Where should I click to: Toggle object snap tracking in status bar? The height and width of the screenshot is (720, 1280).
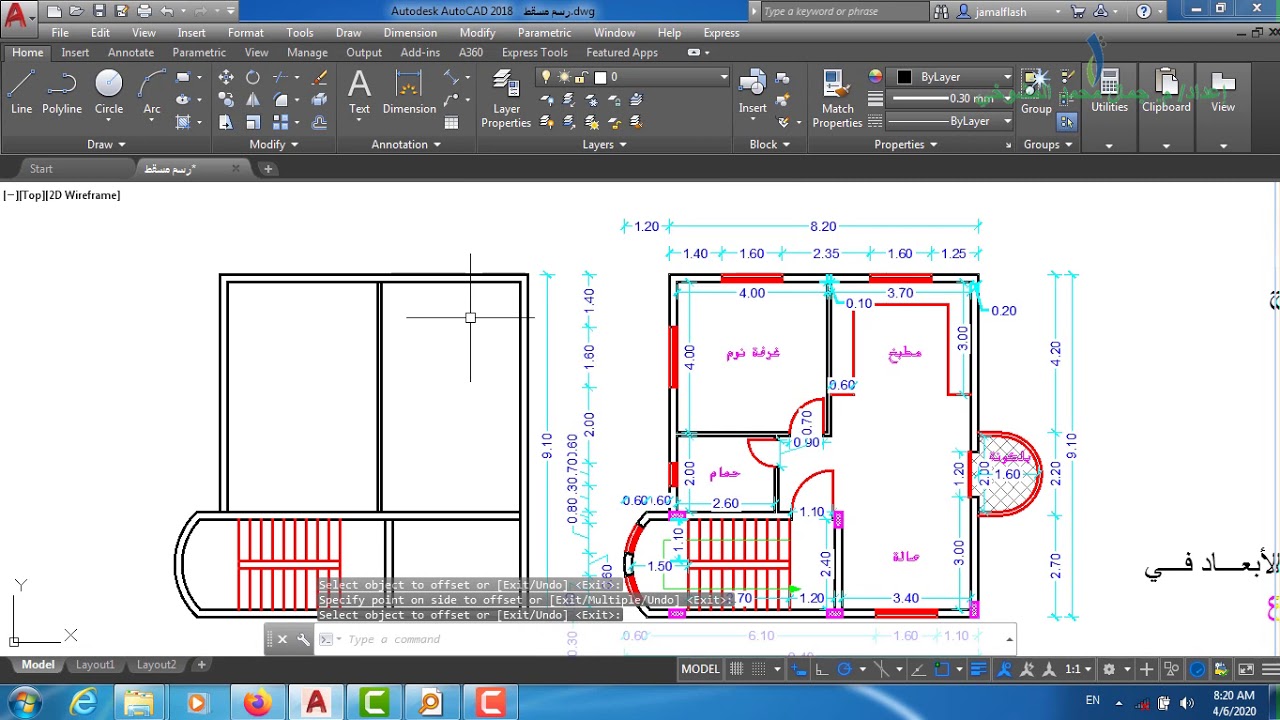(918, 669)
